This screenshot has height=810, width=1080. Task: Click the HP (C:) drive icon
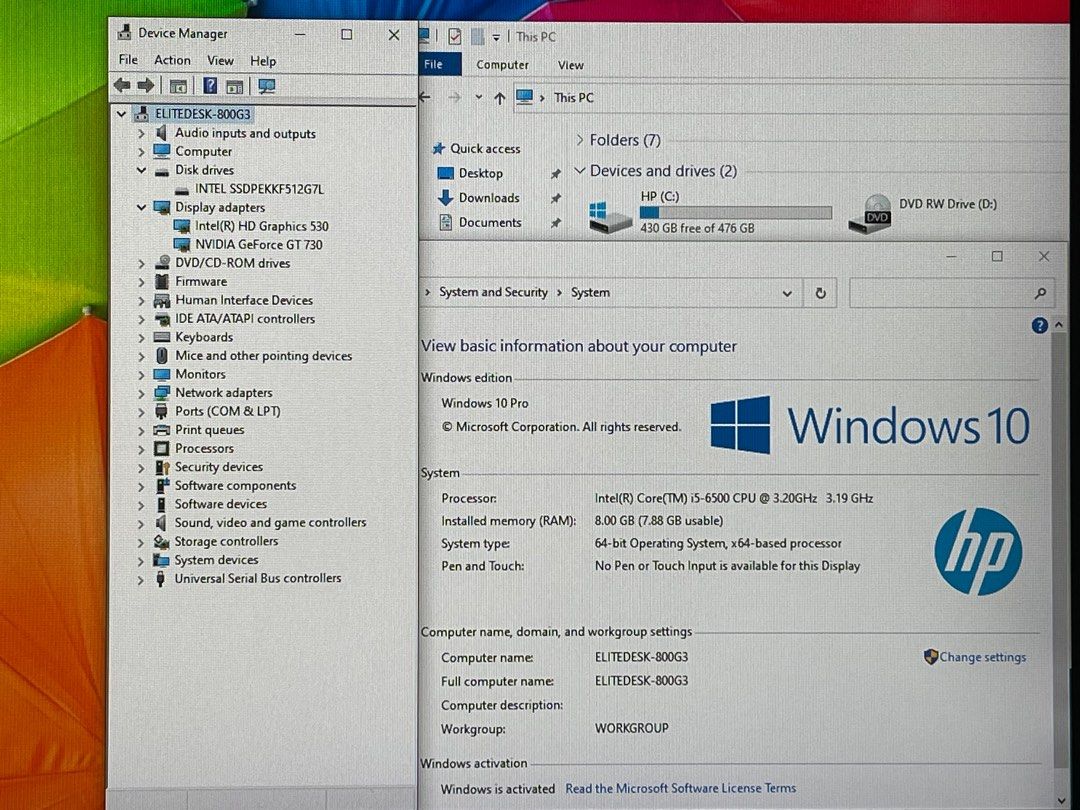coord(610,217)
